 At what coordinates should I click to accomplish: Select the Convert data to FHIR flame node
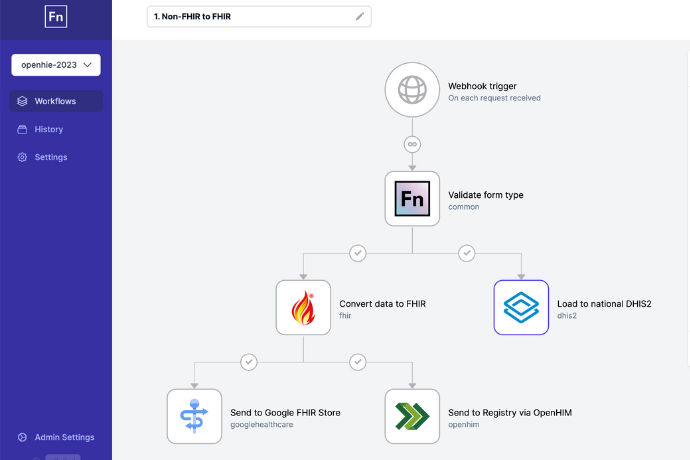(303, 307)
